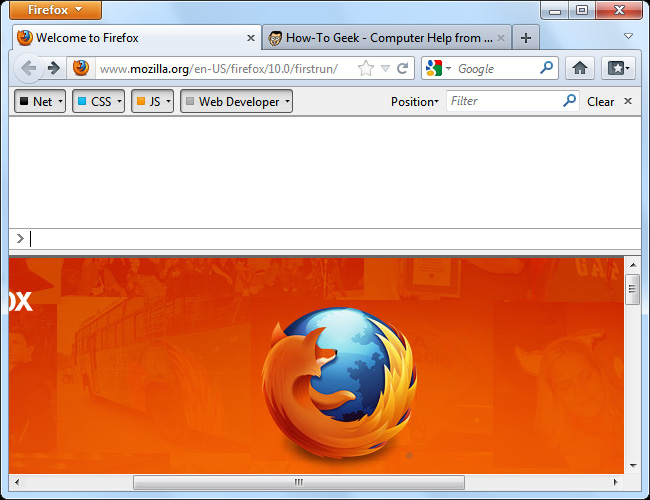Click the search magnifier in Google box
This screenshot has width=650, height=500.
click(547, 68)
